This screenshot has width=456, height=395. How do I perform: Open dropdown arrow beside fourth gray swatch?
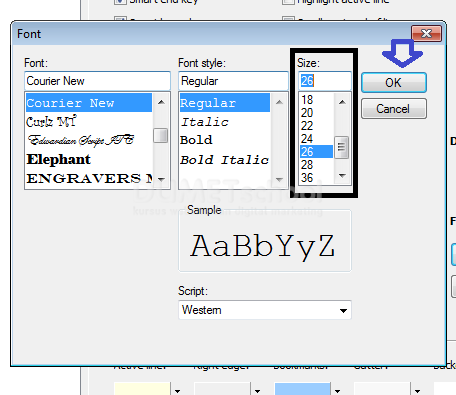pyautogui.click(x=417, y=390)
